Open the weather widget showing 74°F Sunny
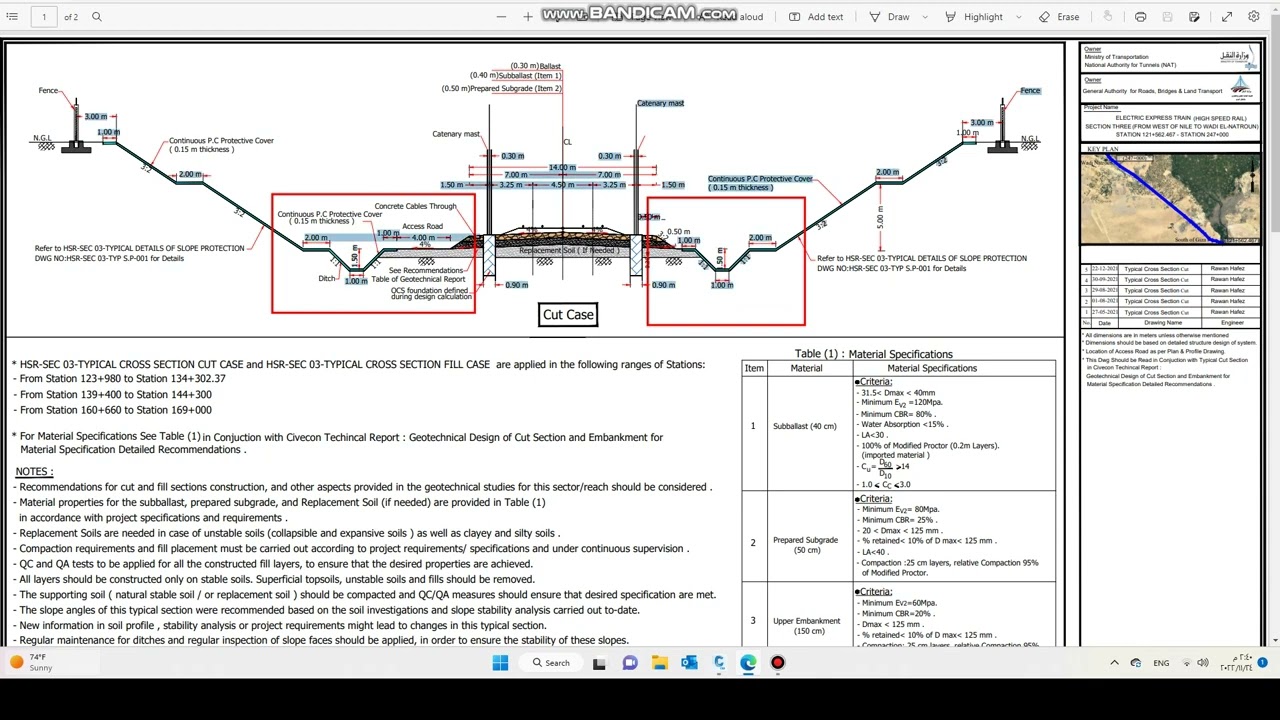The image size is (1280, 720). (31, 662)
